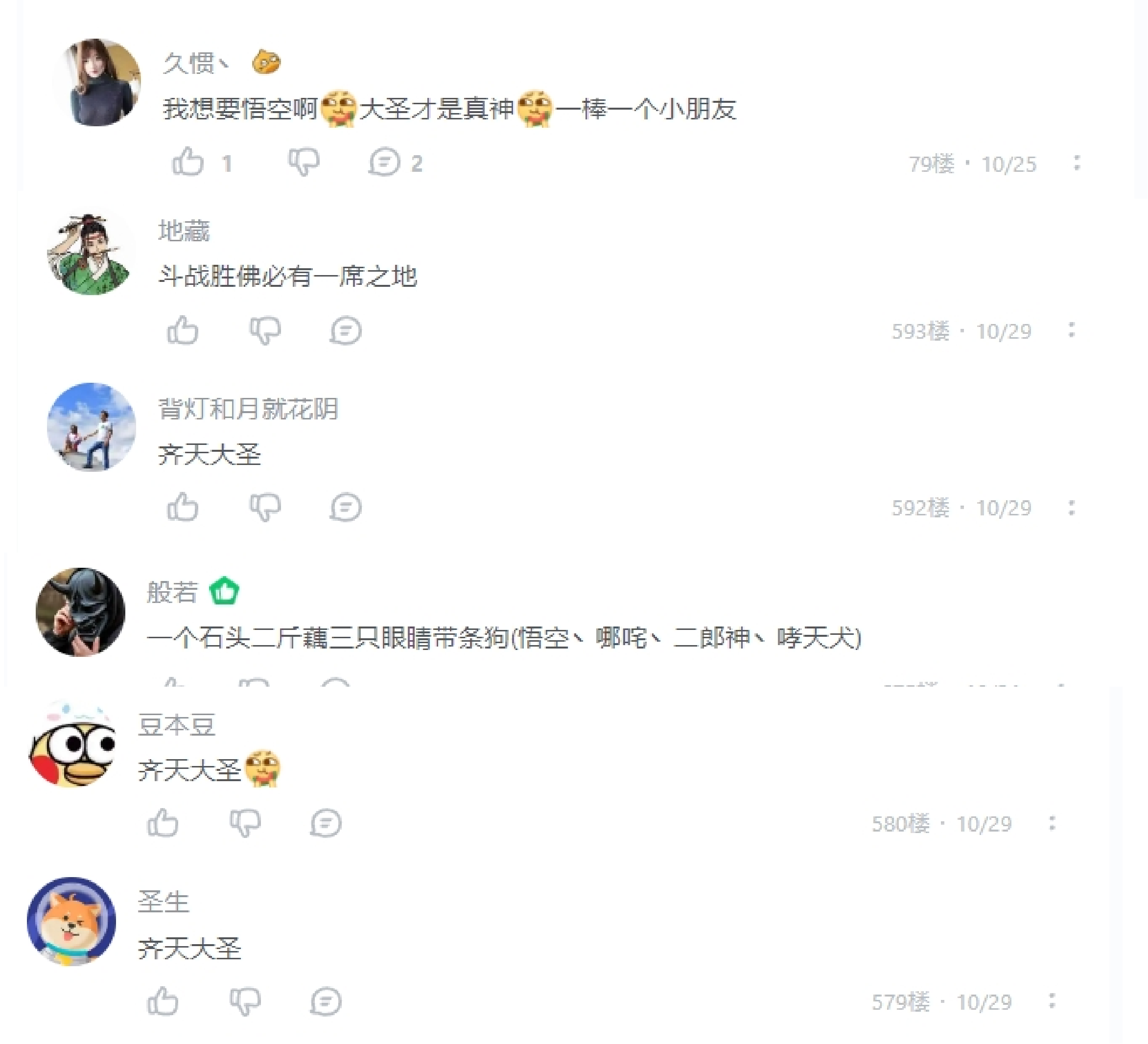The width and height of the screenshot is (1148, 1044).
Task: Dislike the comment on floor 593
Action: 265,330
